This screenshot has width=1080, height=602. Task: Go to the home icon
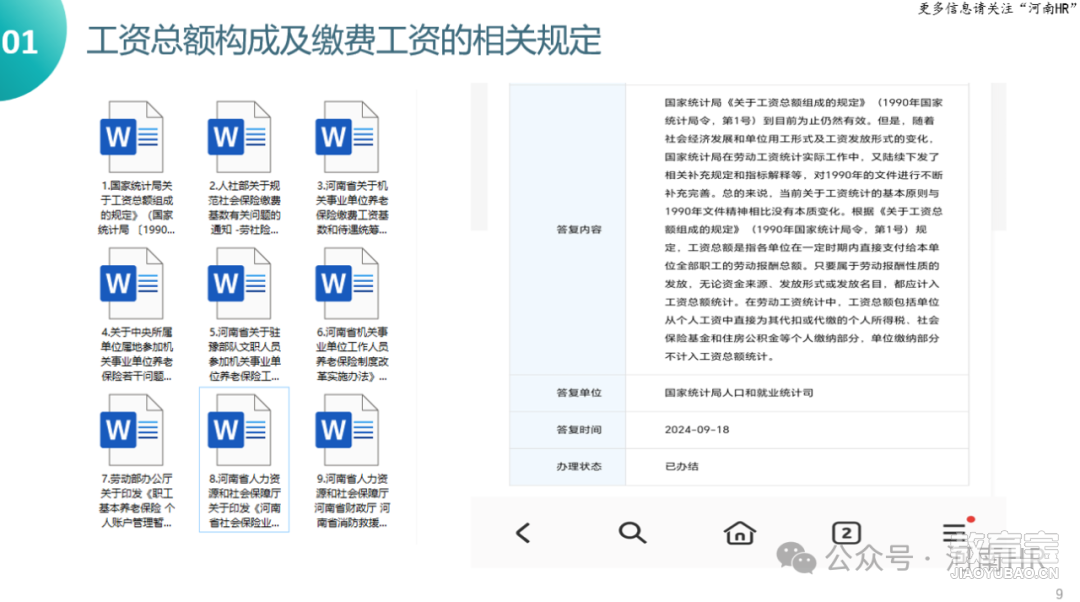click(740, 532)
